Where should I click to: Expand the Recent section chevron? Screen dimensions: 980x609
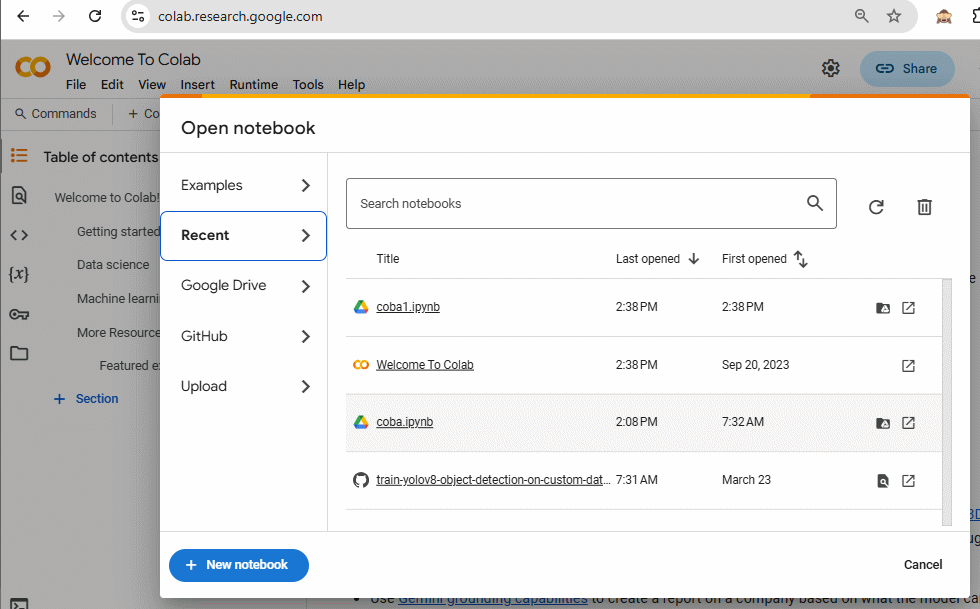(x=306, y=236)
